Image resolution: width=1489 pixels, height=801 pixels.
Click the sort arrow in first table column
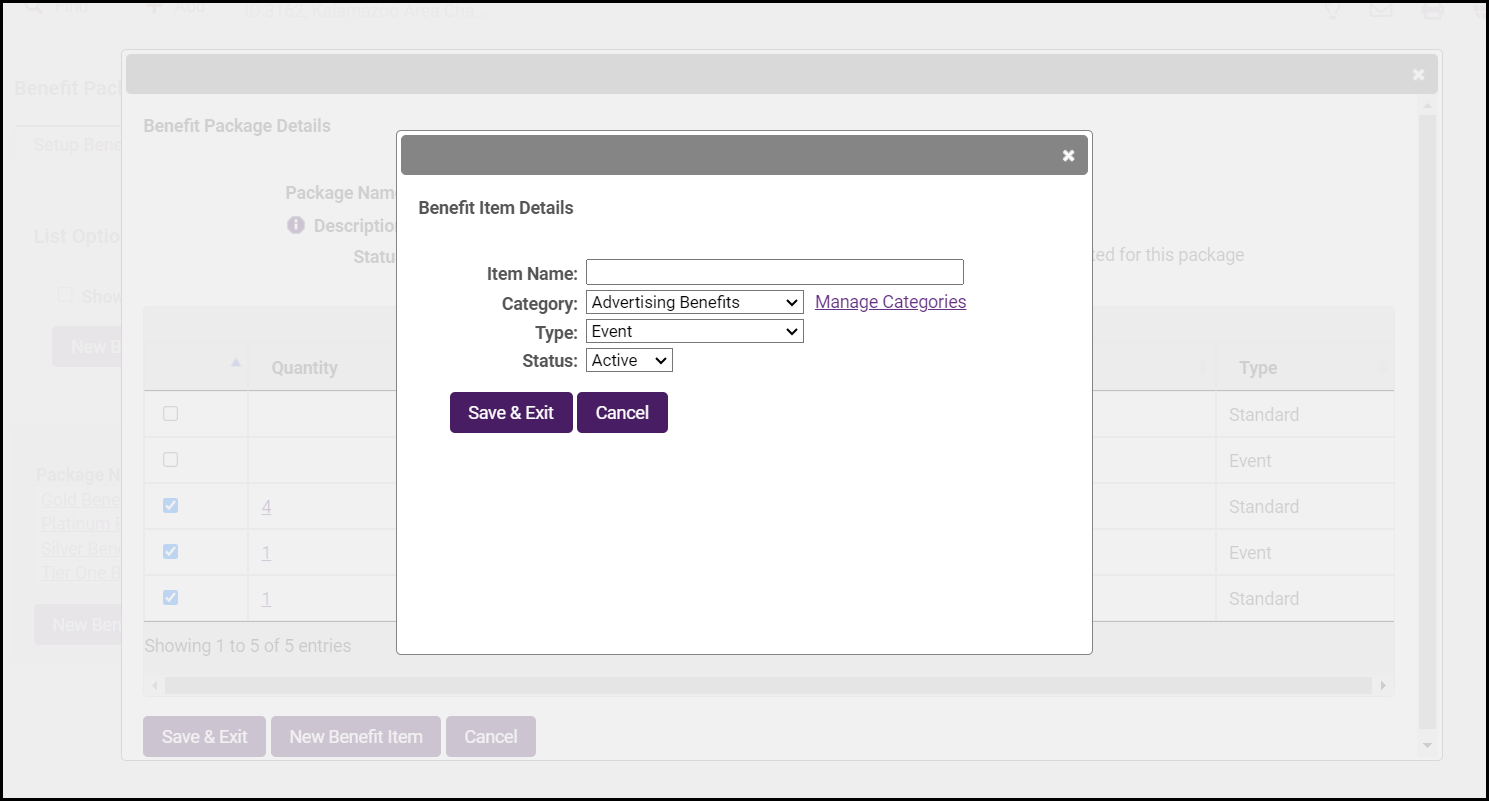pos(236,363)
